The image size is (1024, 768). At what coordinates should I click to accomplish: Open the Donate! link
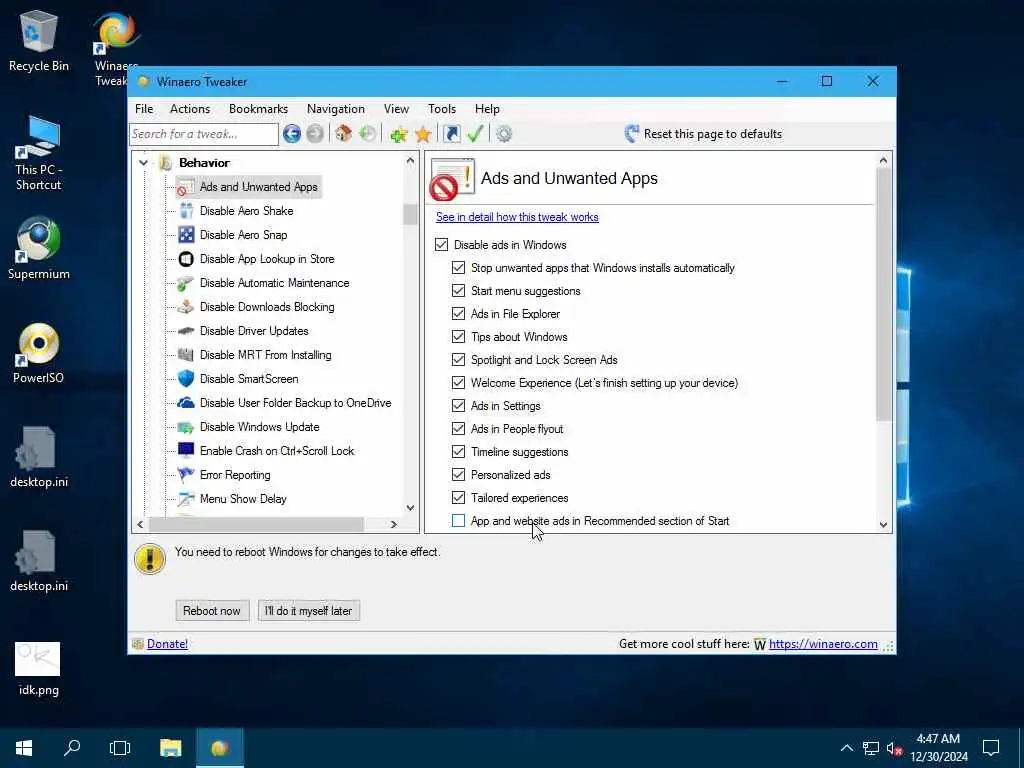click(167, 644)
